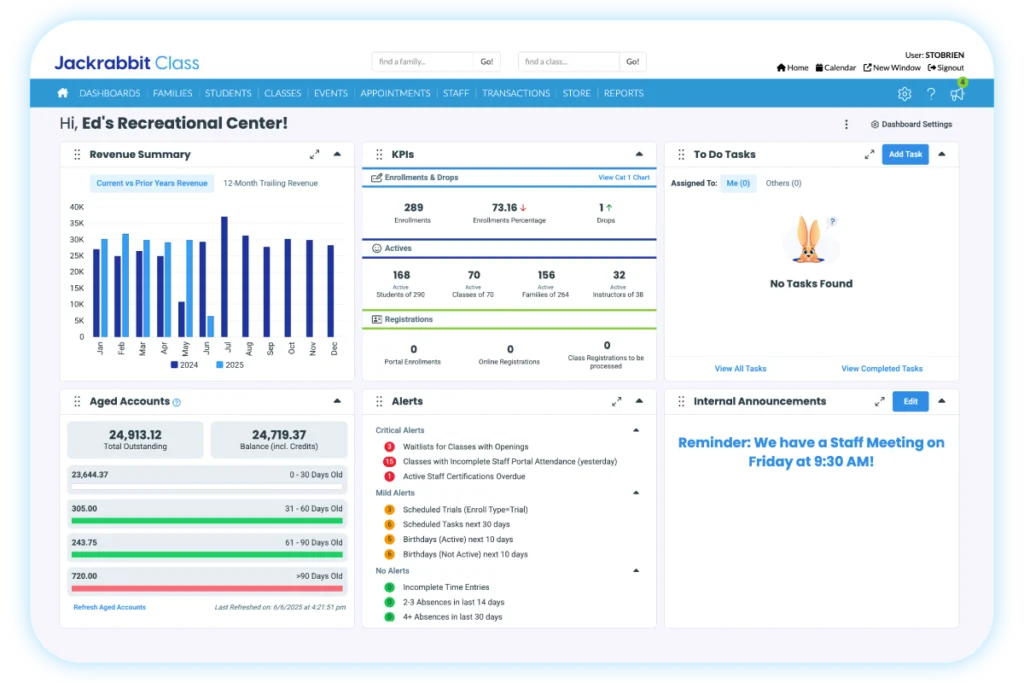Switch to 12-Month Trailing Revenue tab
The height and width of the screenshot is (683, 1024).
pyautogui.click(x=270, y=183)
